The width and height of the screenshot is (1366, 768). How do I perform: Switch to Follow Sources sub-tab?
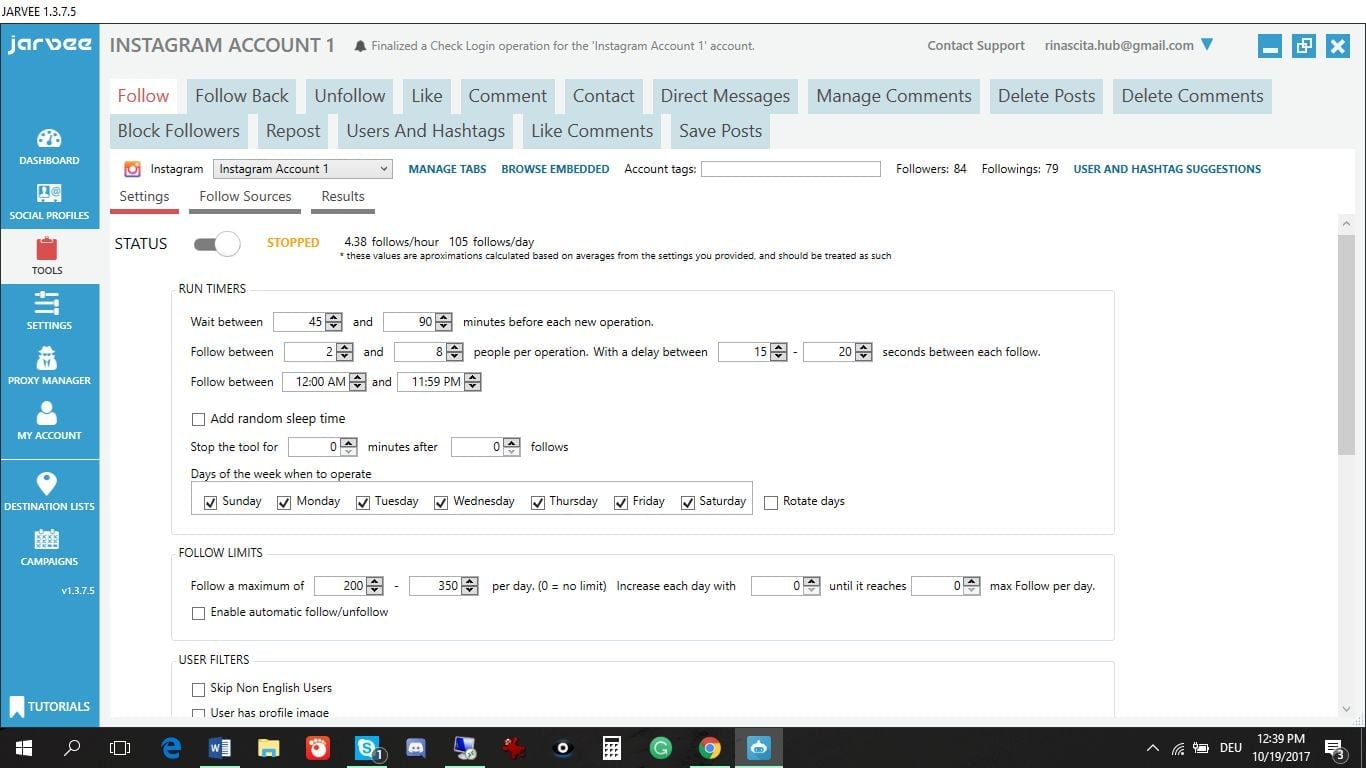(245, 197)
